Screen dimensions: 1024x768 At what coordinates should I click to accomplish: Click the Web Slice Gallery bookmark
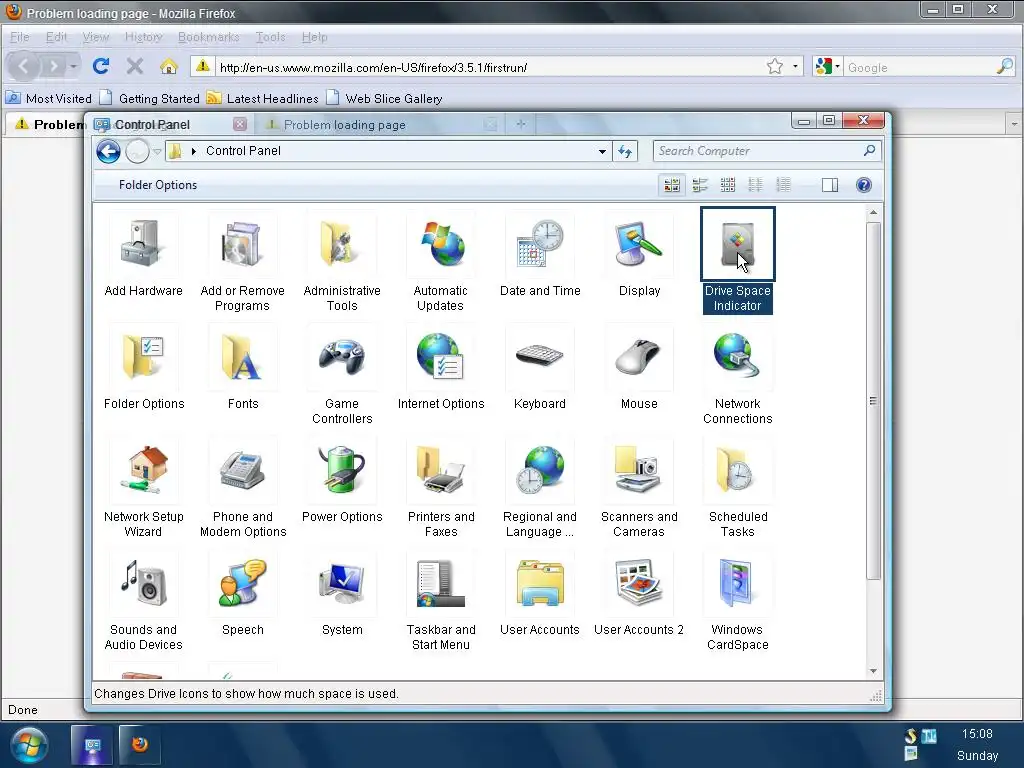click(384, 99)
